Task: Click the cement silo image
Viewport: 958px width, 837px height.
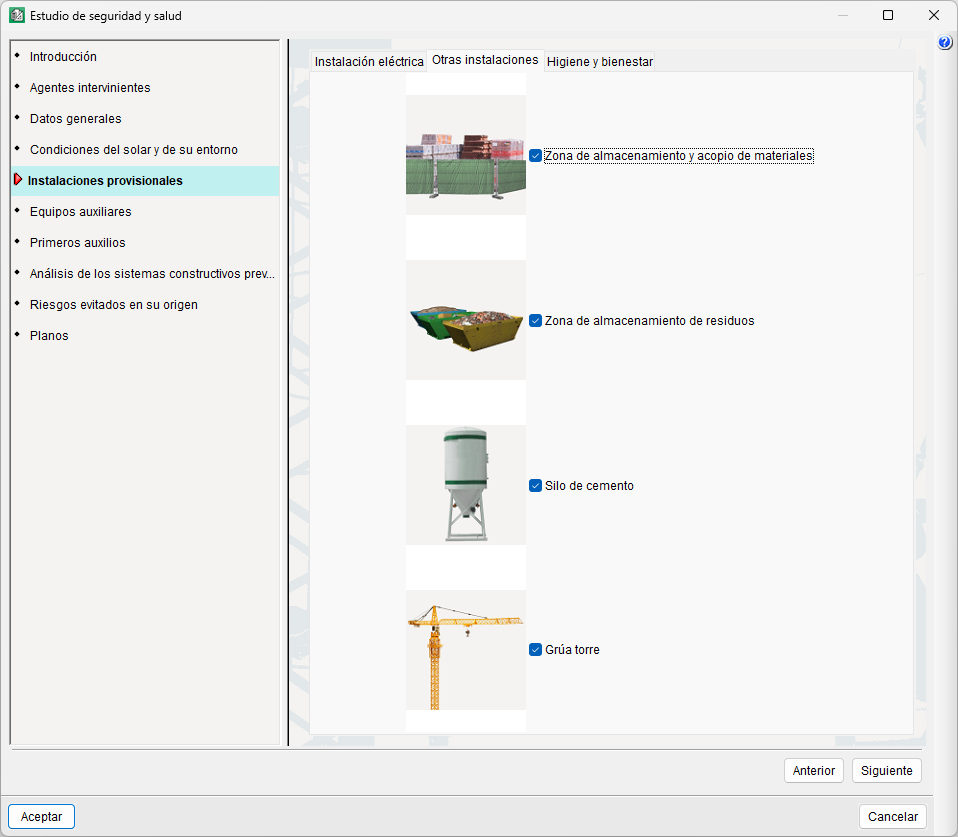Action: coord(466,485)
